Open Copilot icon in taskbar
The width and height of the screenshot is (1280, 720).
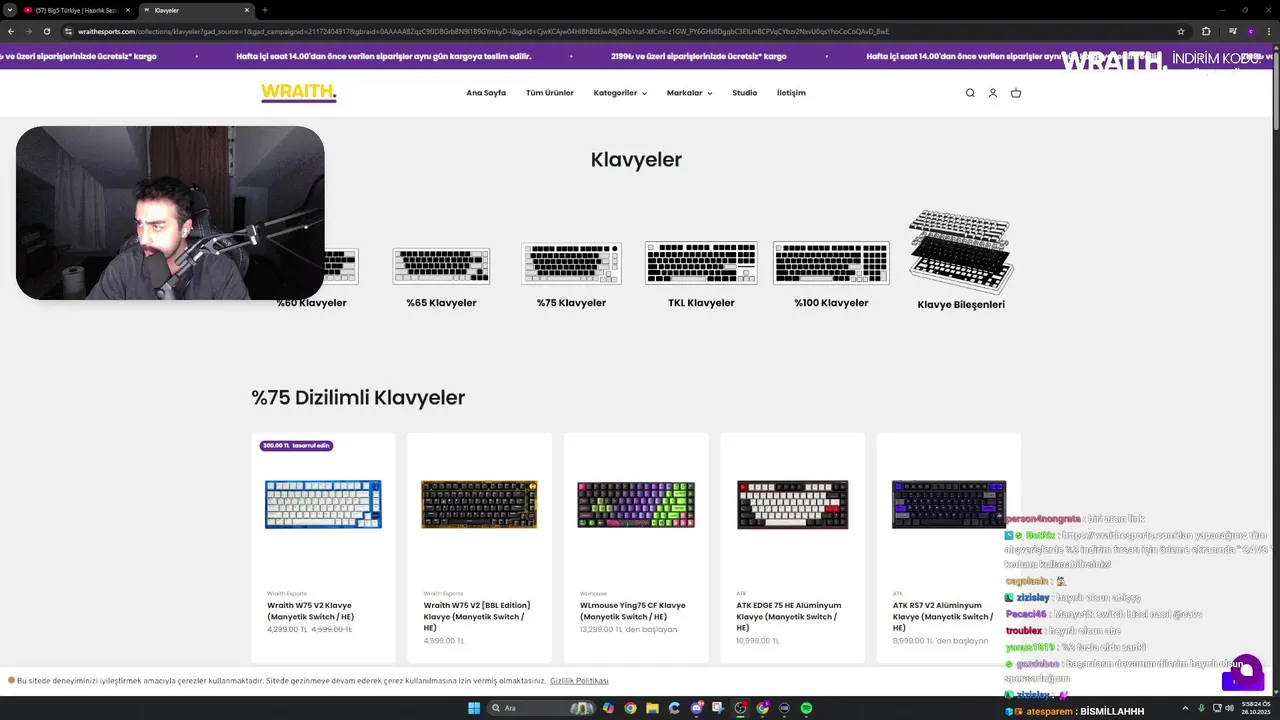pyautogui.click(x=608, y=708)
